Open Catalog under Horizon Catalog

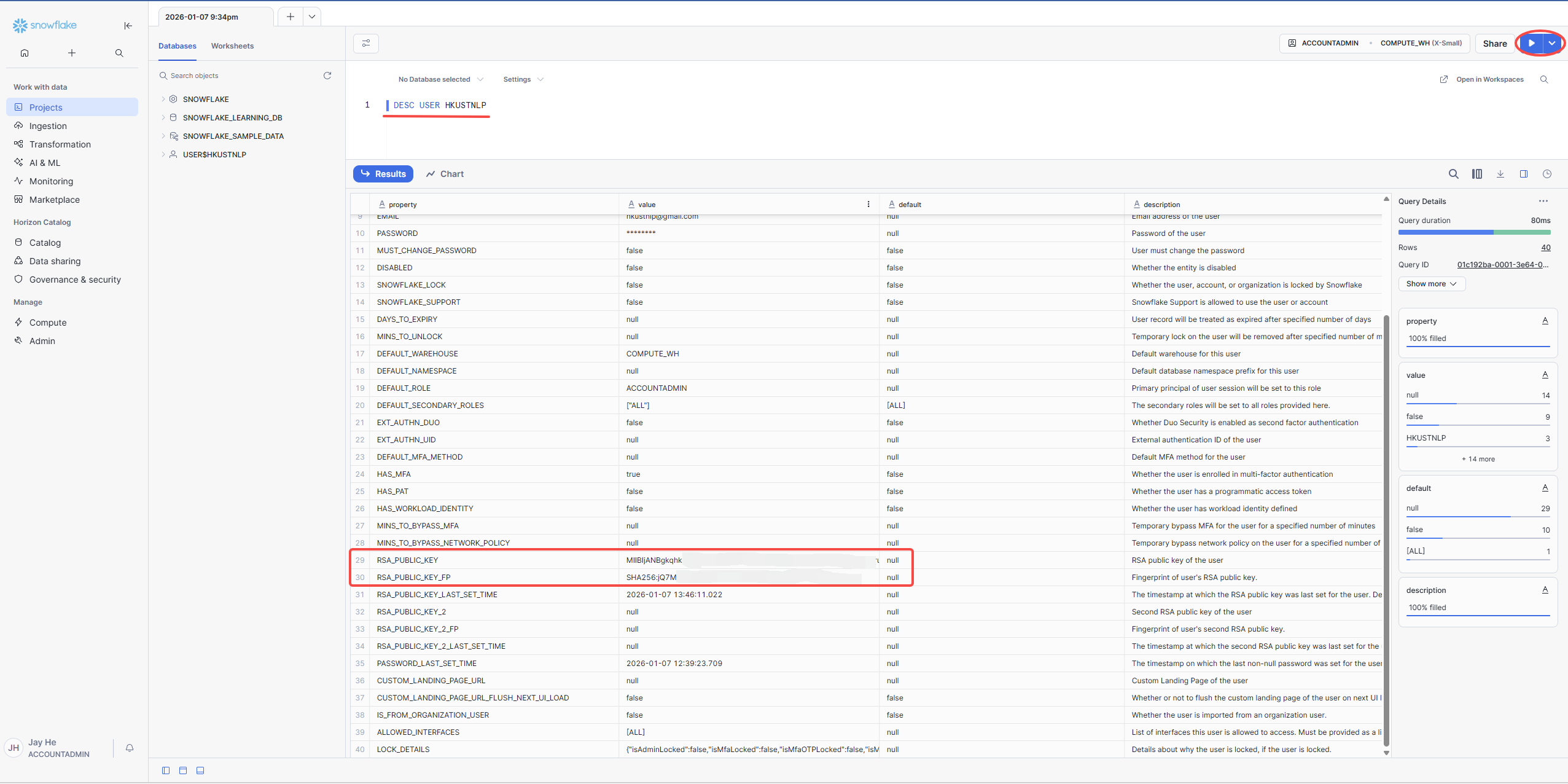(x=72, y=242)
